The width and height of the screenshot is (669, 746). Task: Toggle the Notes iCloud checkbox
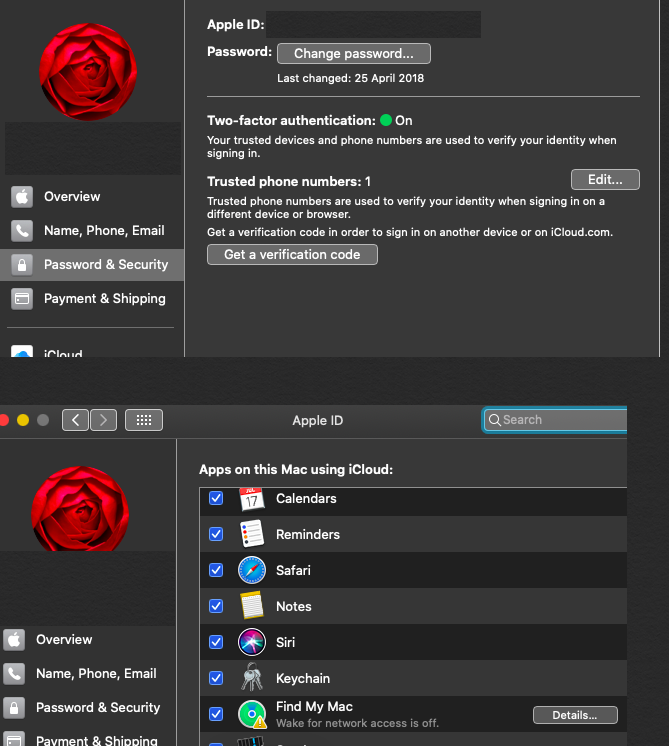click(216, 606)
